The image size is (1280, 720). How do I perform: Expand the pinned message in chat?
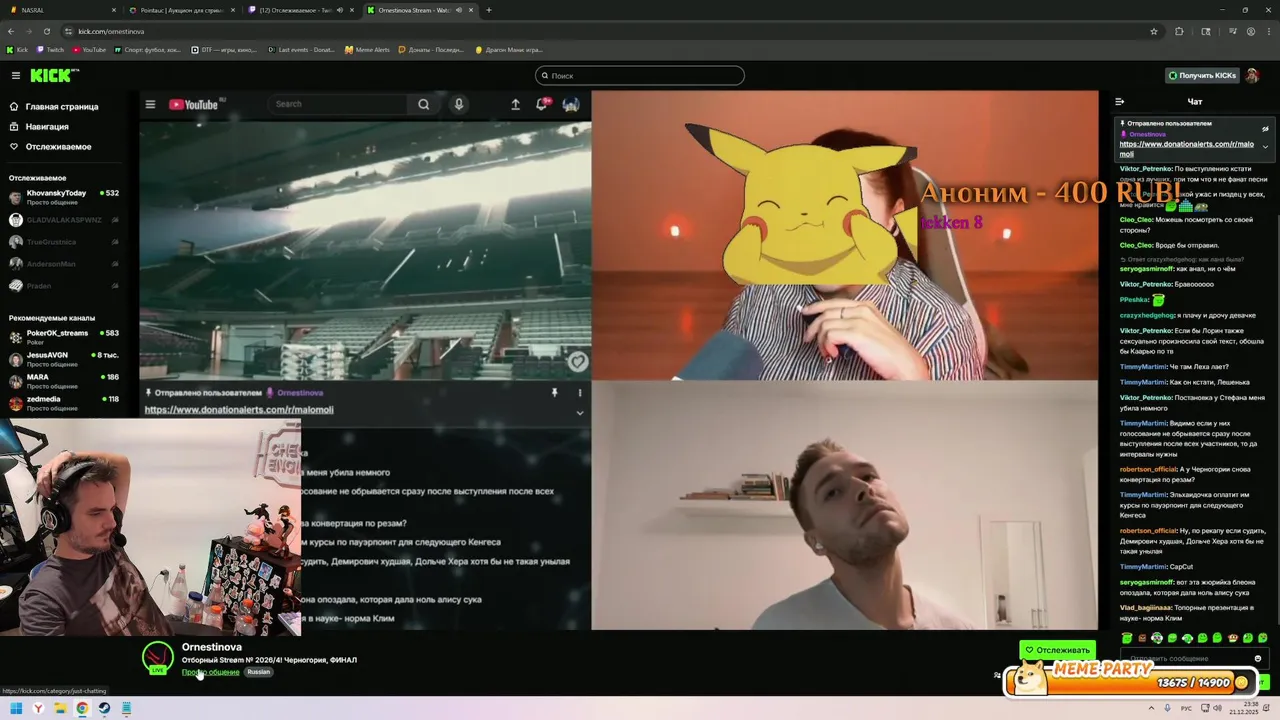point(1265,147)
